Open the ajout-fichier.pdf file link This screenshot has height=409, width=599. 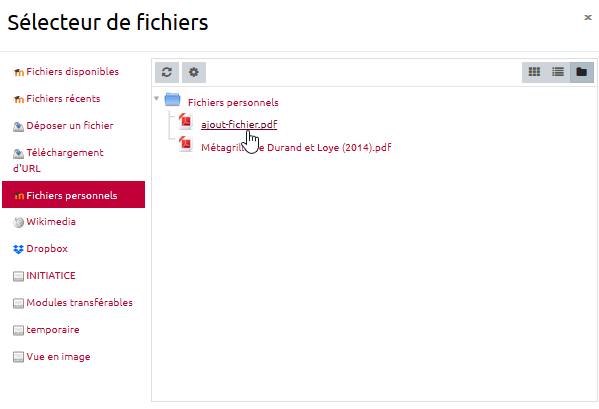pos(239,124)
